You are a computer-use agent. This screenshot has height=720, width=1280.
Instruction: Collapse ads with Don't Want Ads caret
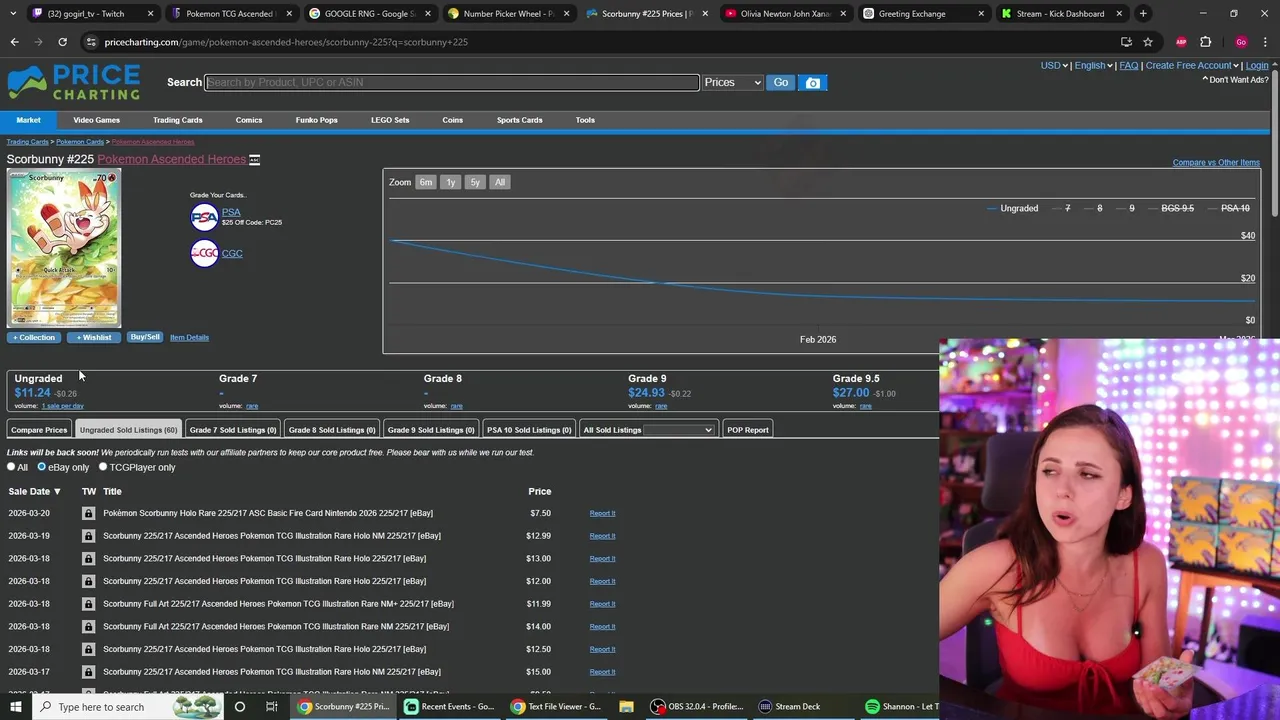[1205, 80]
